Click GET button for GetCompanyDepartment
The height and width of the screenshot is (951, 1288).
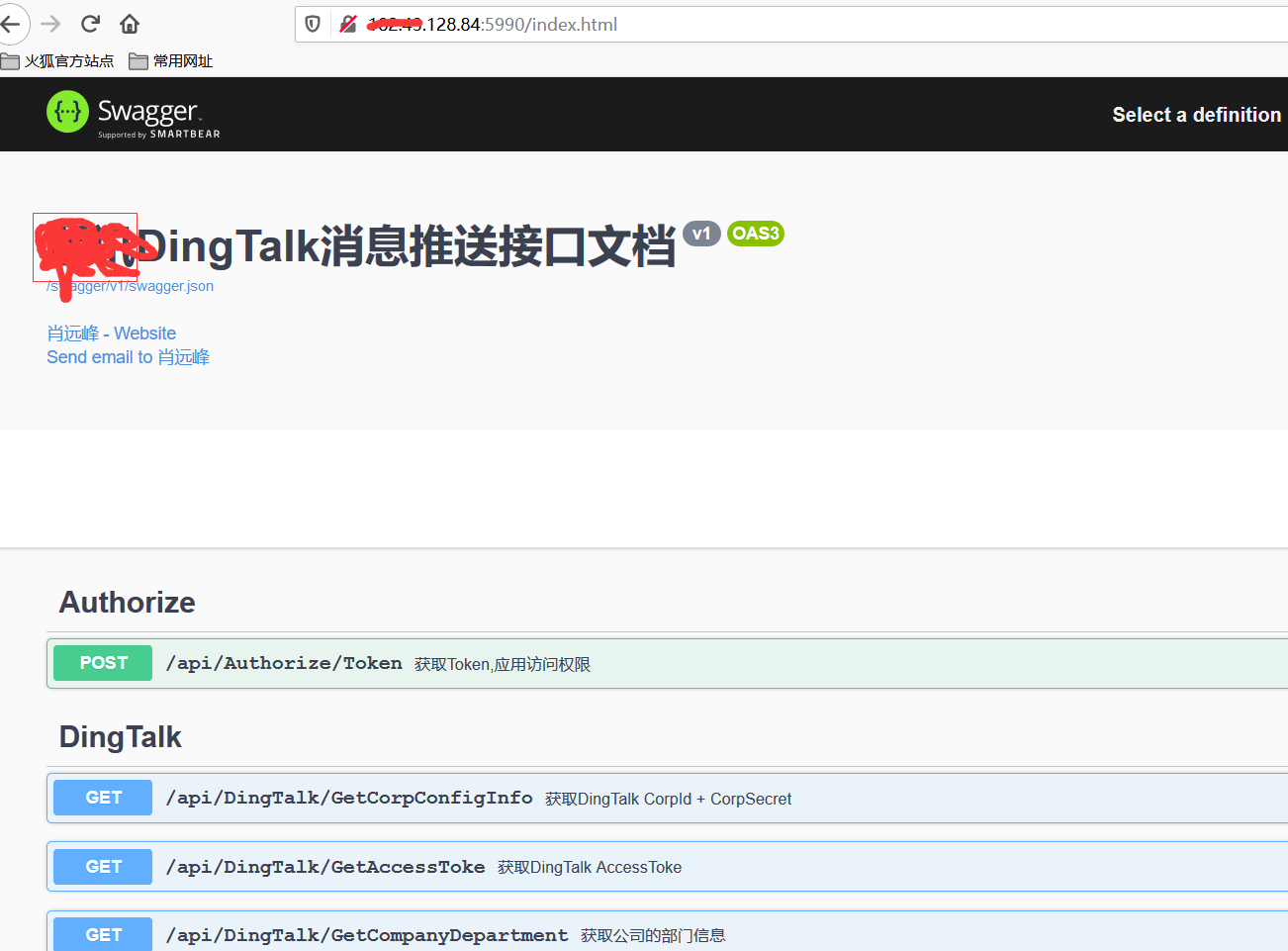pos(103,934)
